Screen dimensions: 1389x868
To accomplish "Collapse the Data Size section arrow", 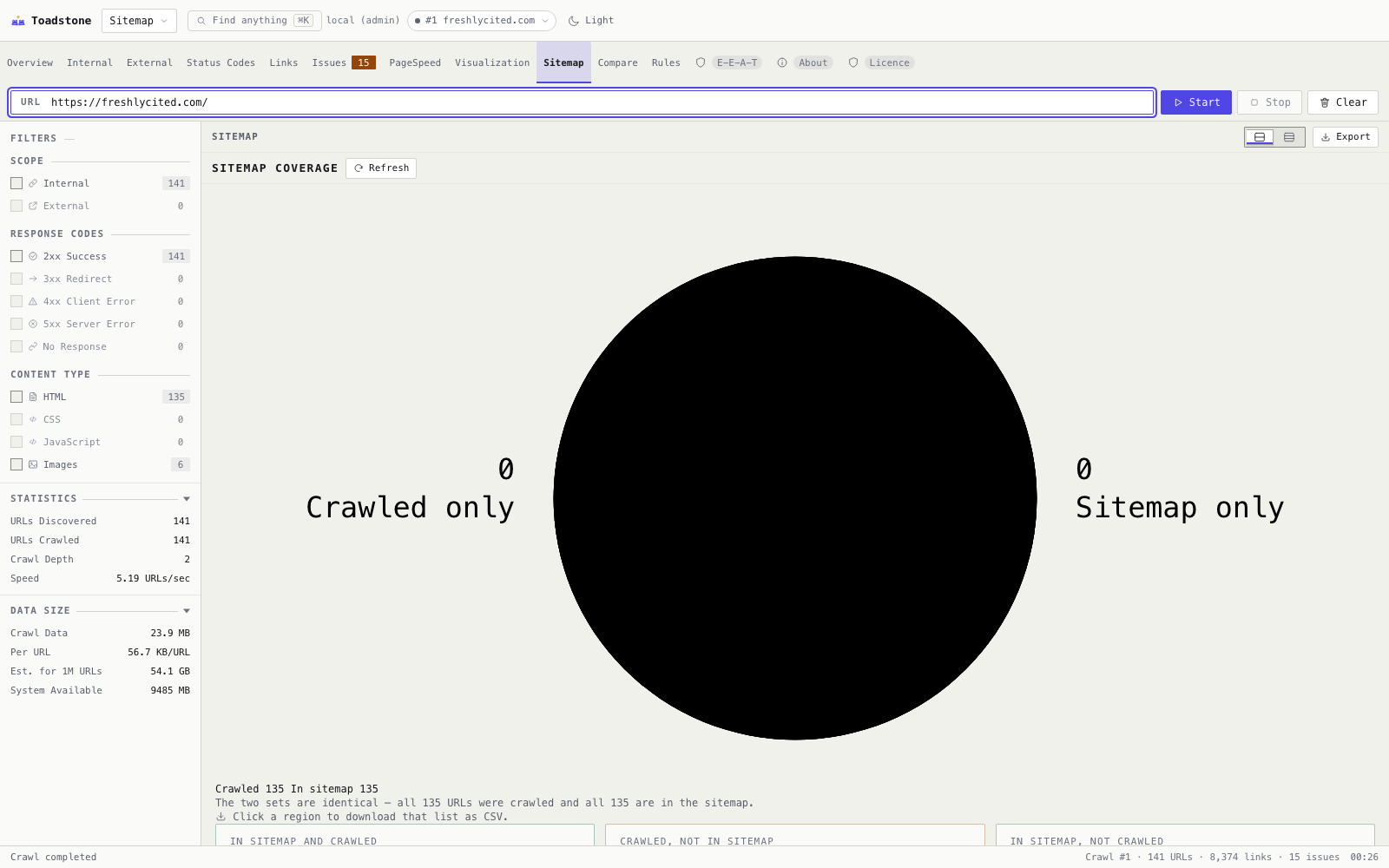I will [x=187, y=611].
